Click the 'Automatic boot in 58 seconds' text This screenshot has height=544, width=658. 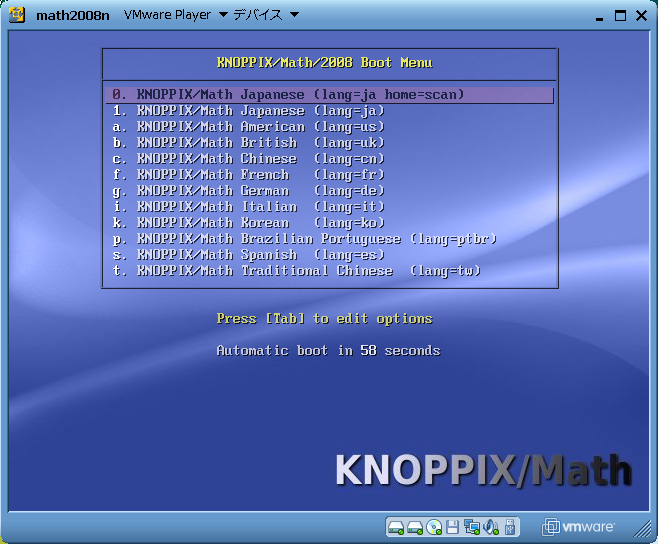[329, 350]
